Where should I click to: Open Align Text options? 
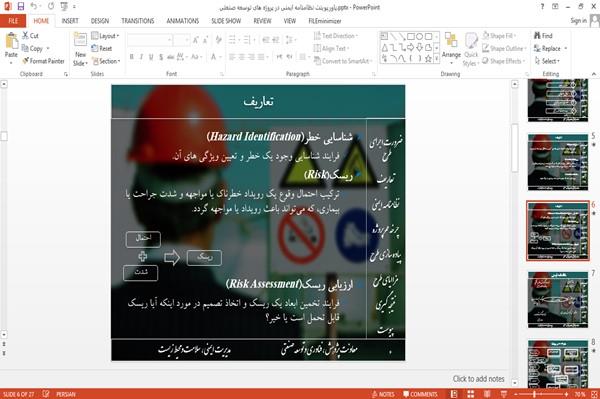tap(331, 48)
